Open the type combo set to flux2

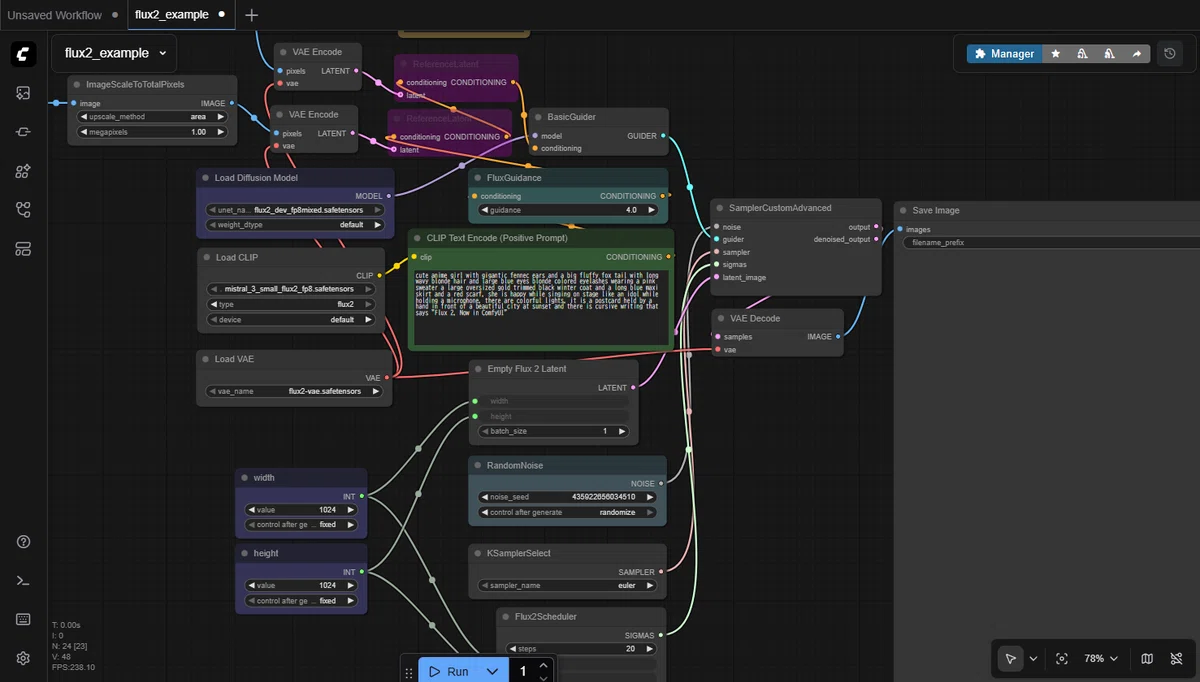pyautogui.click(x=290, y=304)
